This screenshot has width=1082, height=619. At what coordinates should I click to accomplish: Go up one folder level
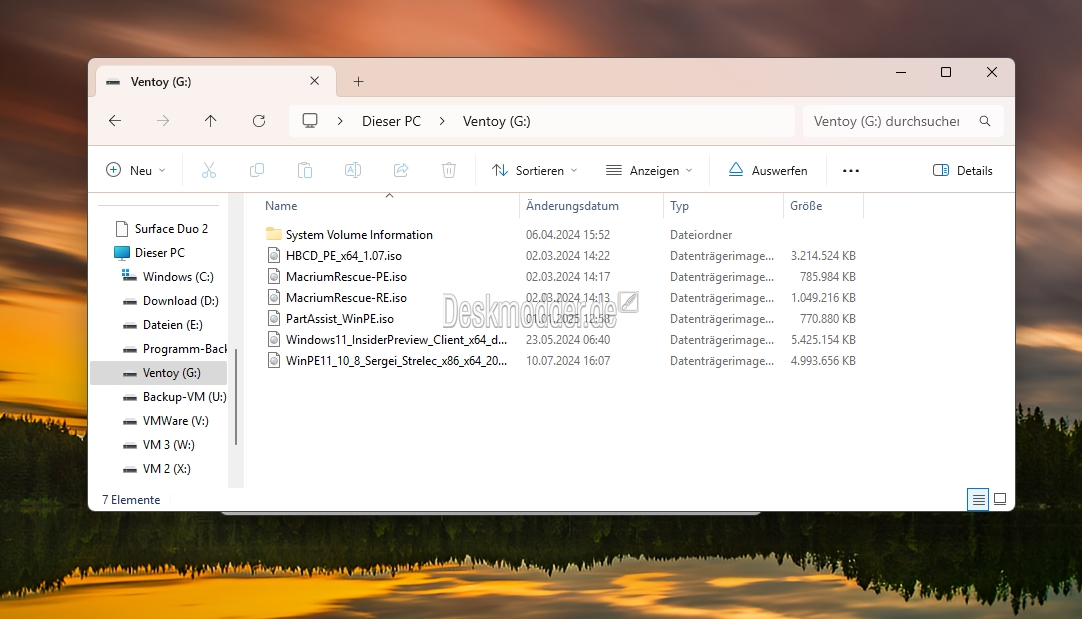coord(210,121)
